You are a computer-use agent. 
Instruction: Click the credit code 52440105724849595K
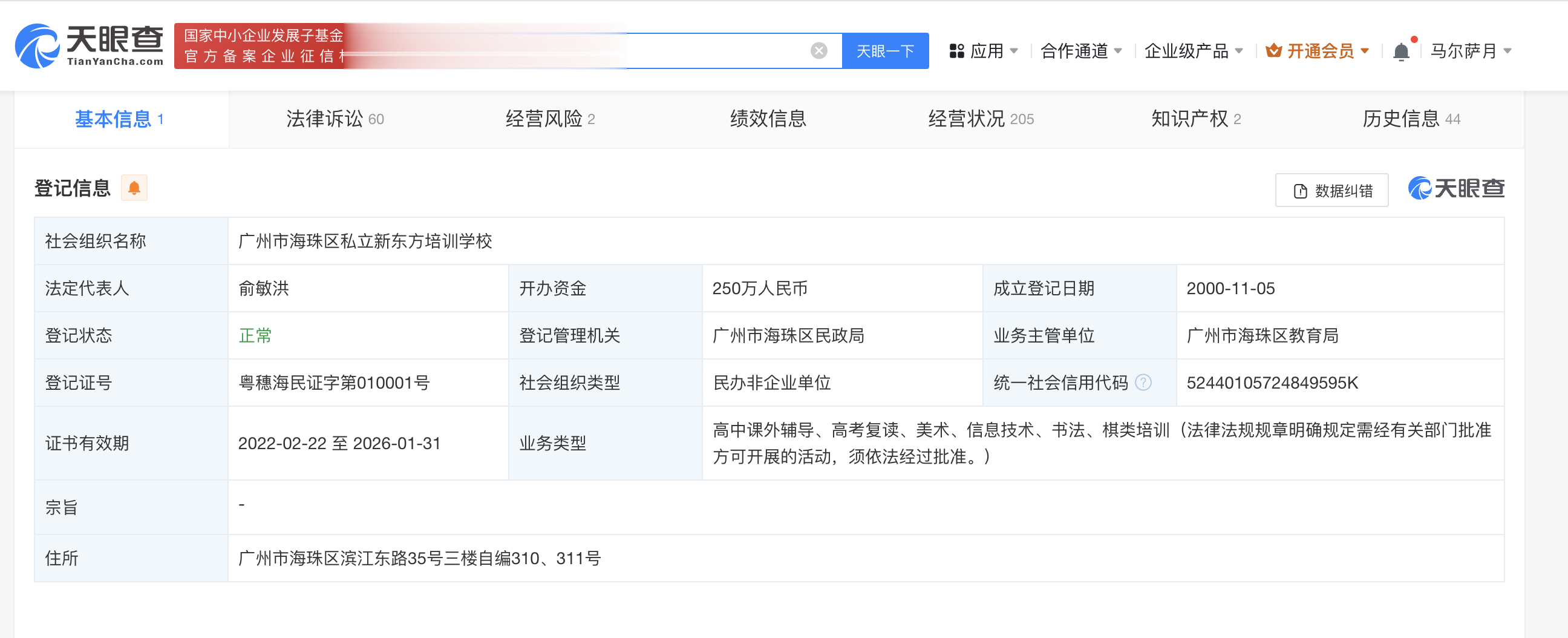point(1272,383)
